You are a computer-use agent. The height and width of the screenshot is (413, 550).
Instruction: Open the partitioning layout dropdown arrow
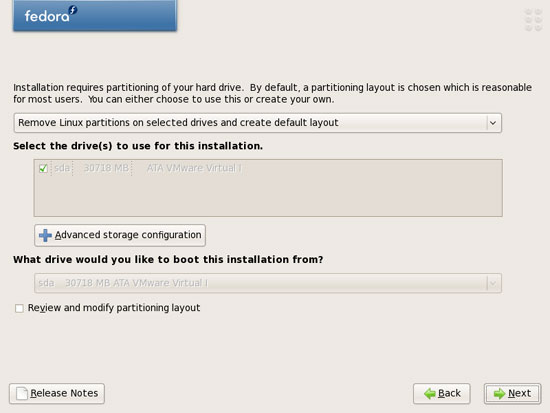493,123
